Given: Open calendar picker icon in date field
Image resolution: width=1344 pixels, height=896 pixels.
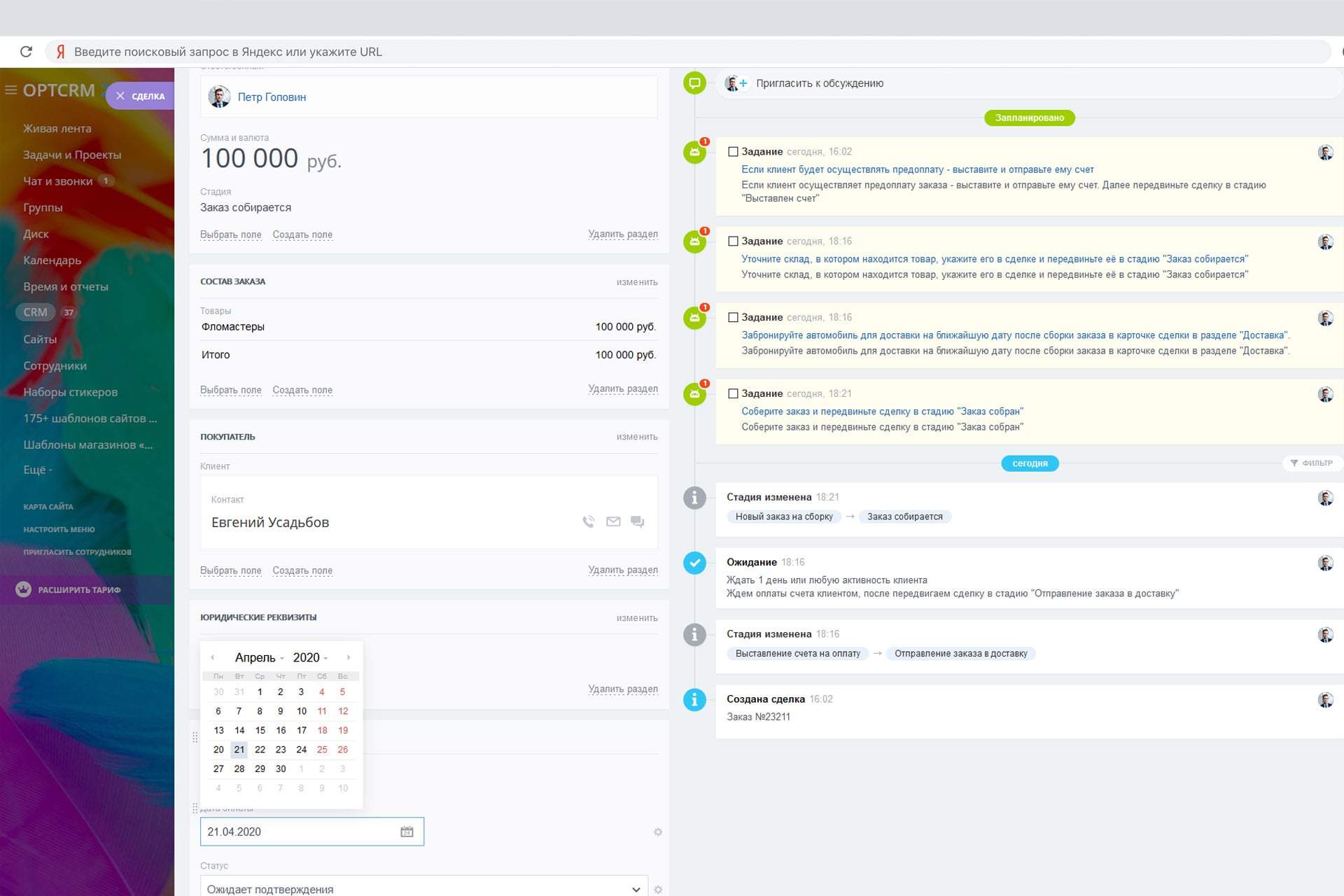Looking at the screenshot, I should (407, 832).
